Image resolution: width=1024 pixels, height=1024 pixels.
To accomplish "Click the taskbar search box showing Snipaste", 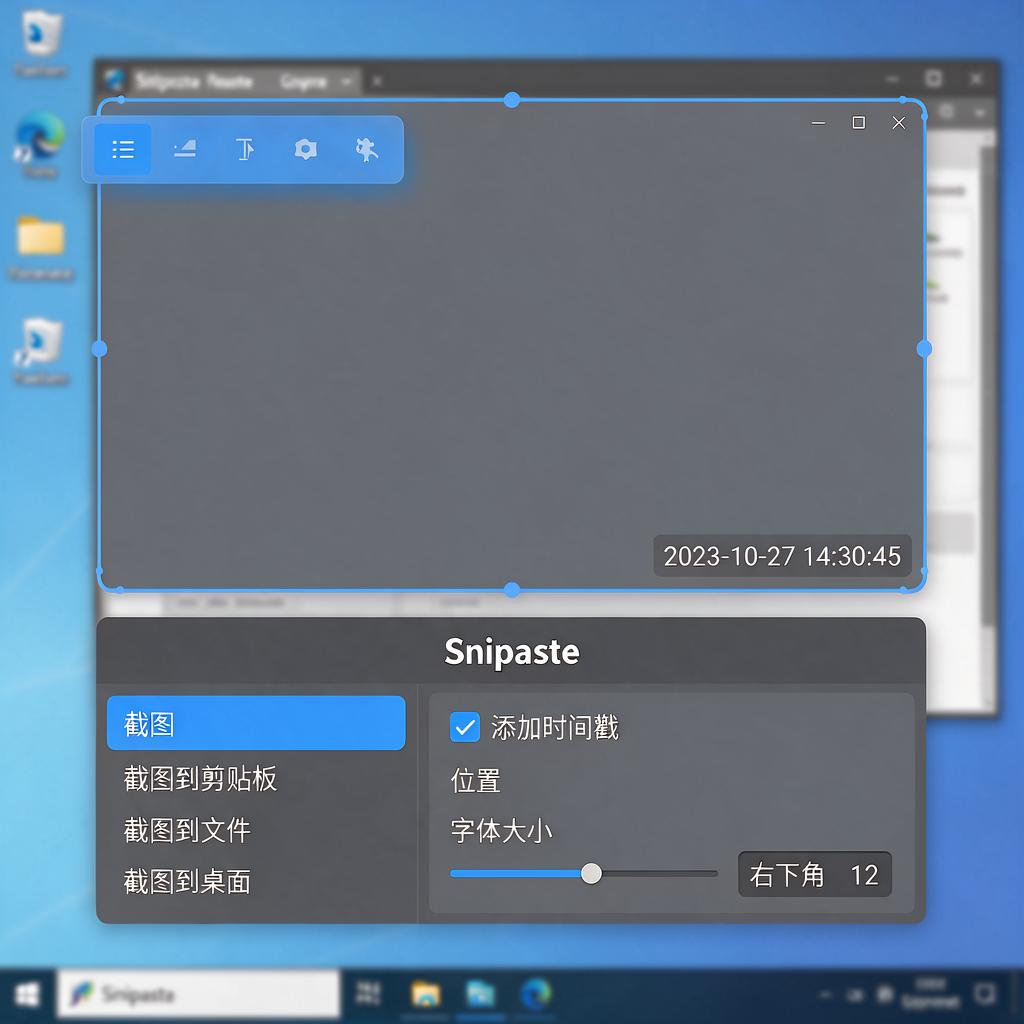I will [199, 995].
